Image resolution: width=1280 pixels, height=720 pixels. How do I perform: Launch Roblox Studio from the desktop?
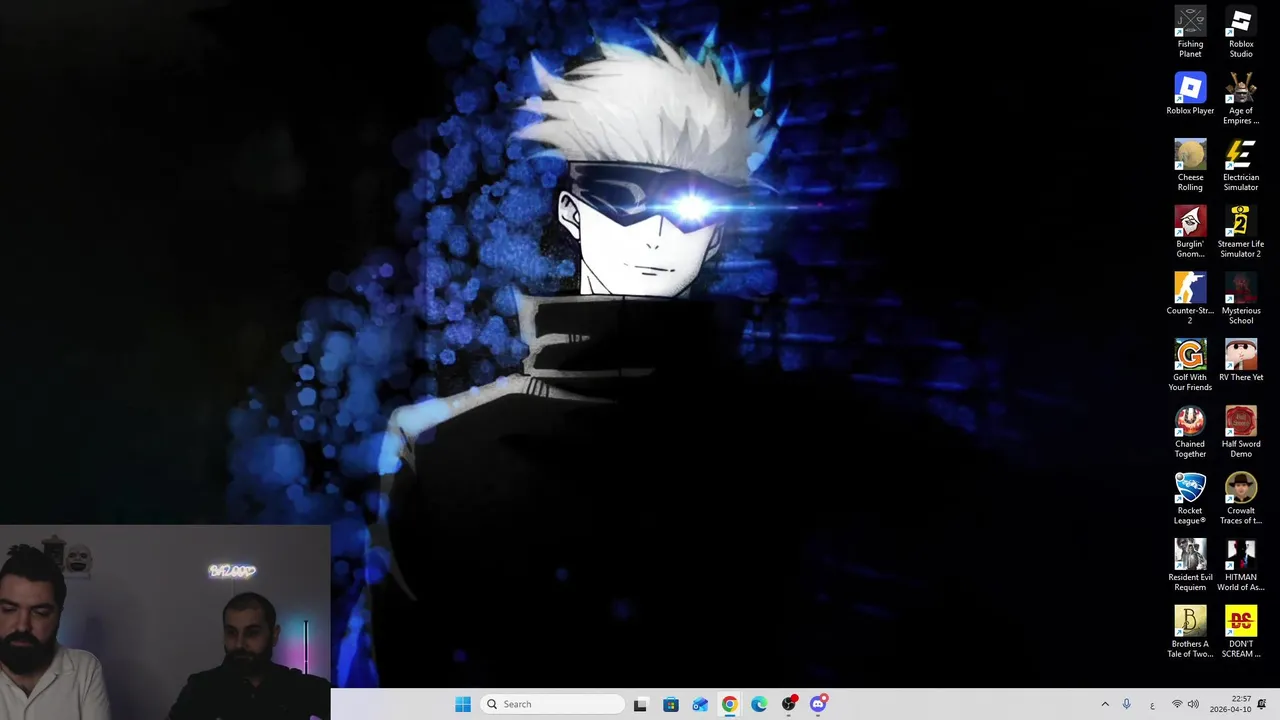(x=1241, y=32)
